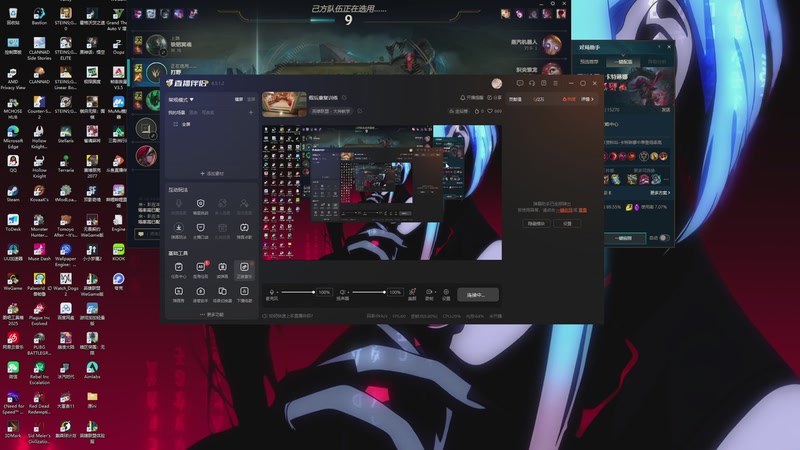Open the 3DMark desktop shortcut

click(x=13, y=429)
